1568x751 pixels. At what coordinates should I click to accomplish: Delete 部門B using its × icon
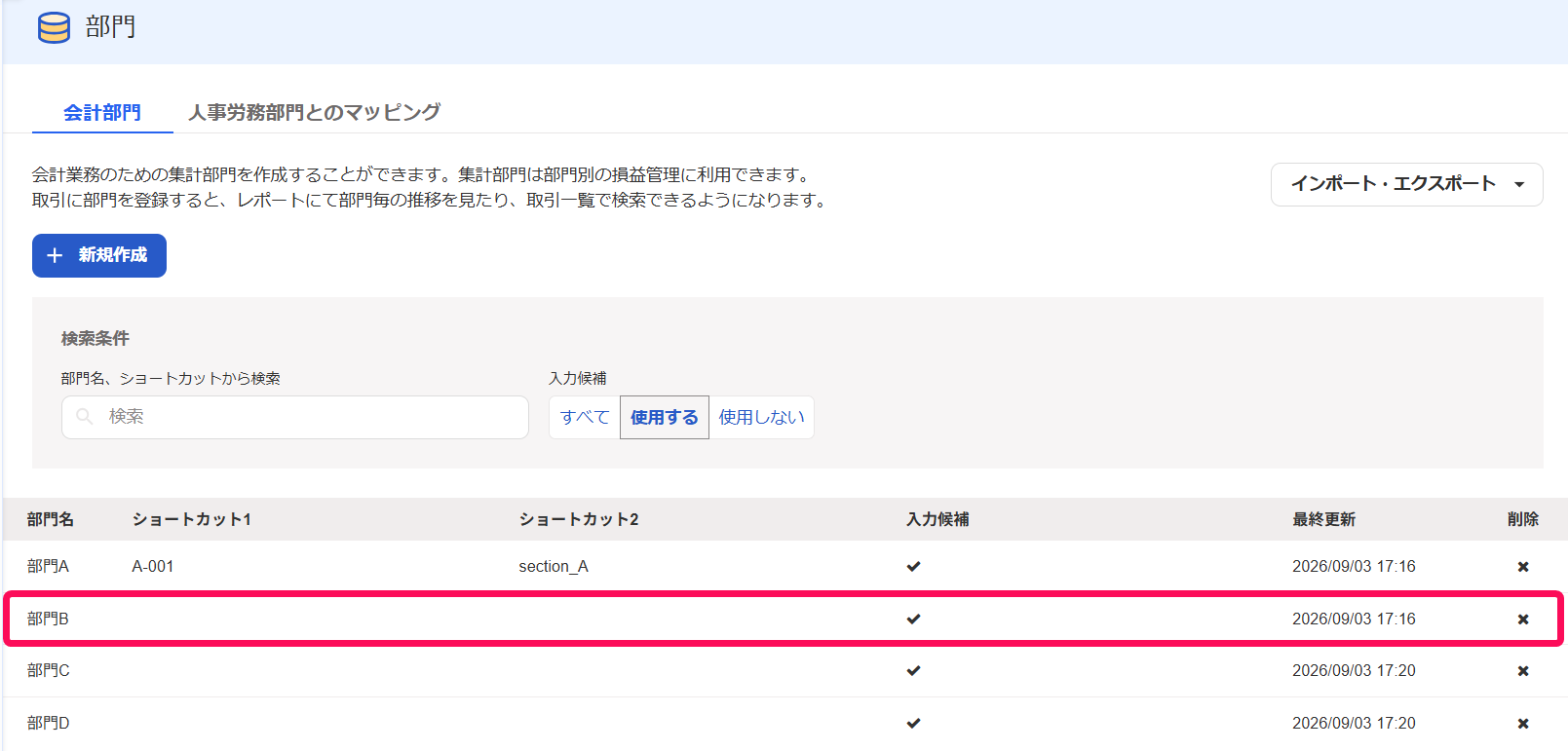1523,620
